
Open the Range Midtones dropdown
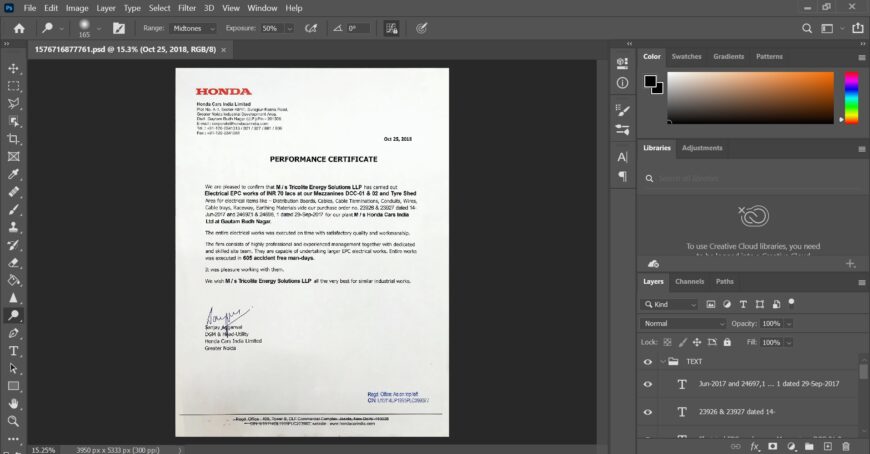pyautogui.click(x=193, y=28)
